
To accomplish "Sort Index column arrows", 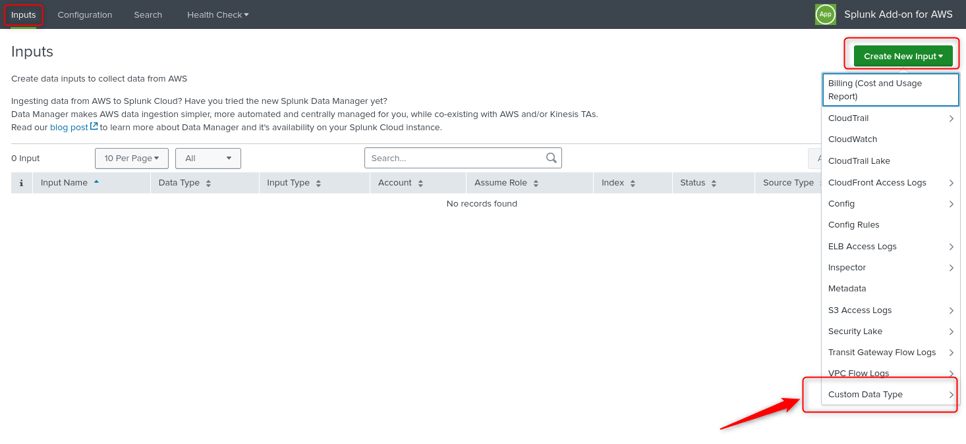I will 633,184.
